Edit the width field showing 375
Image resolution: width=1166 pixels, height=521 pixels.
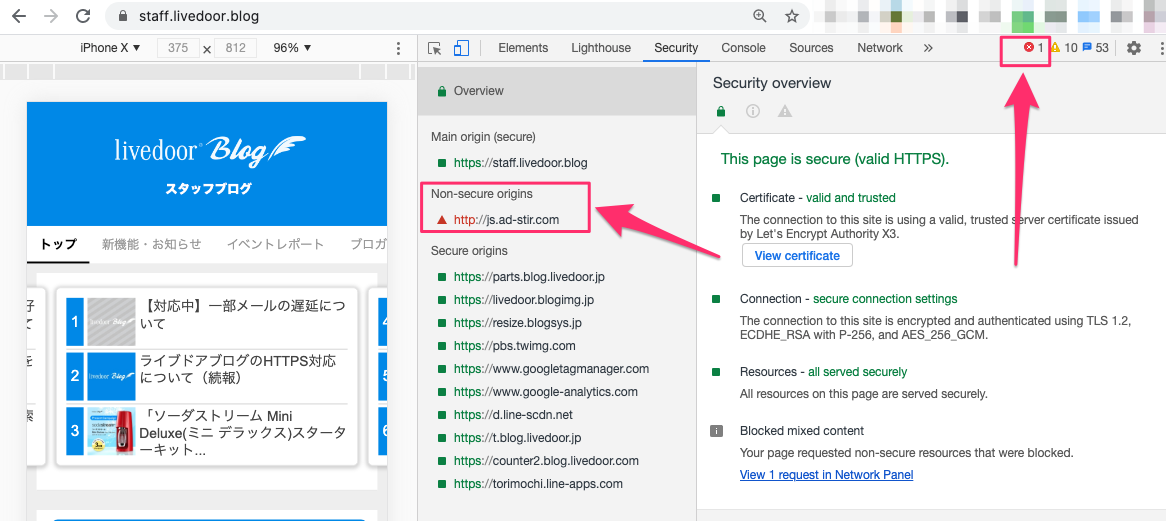[x=178, y=48]
